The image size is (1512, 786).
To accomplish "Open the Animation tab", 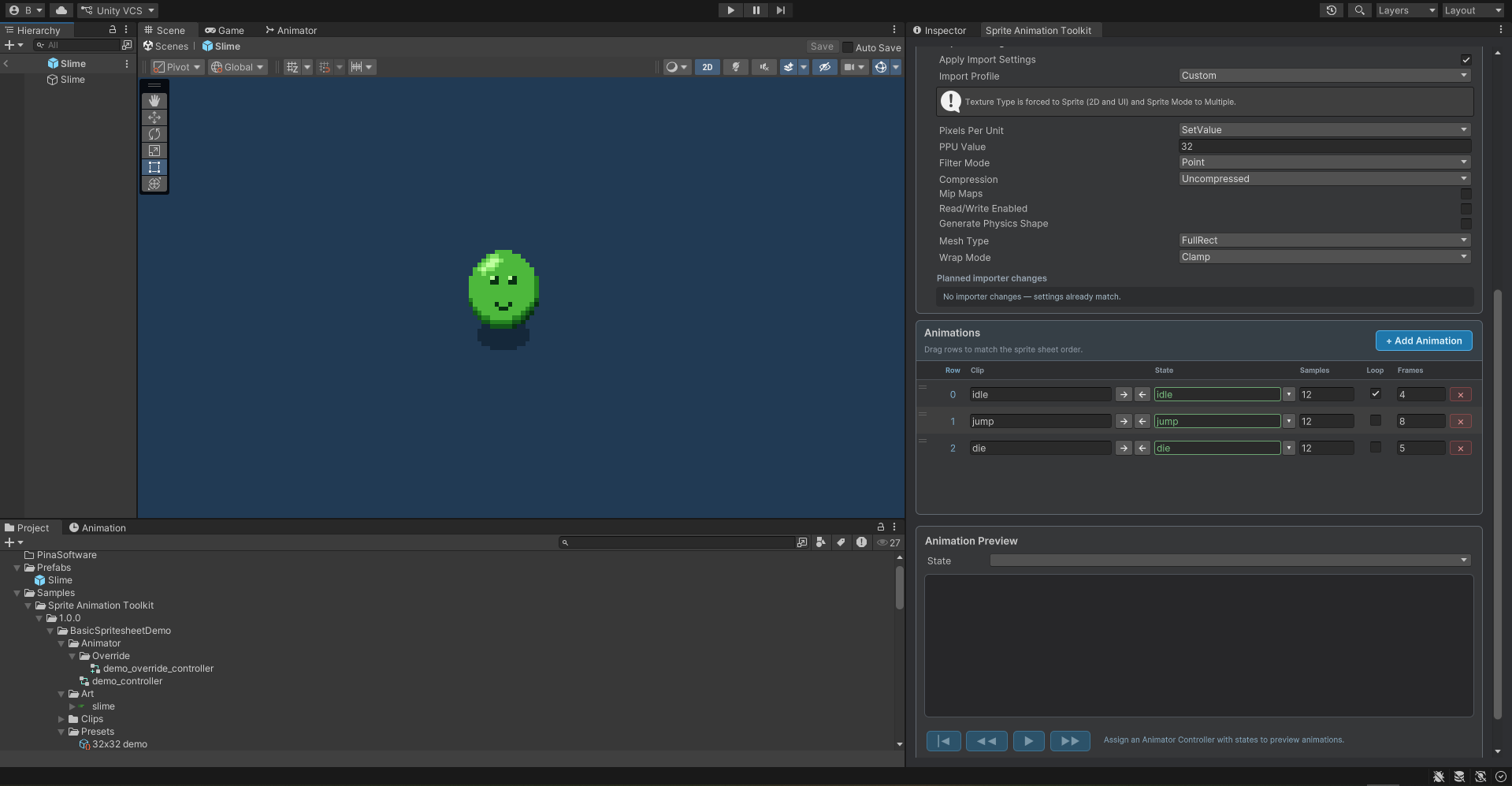I will (x=98, y=528).
